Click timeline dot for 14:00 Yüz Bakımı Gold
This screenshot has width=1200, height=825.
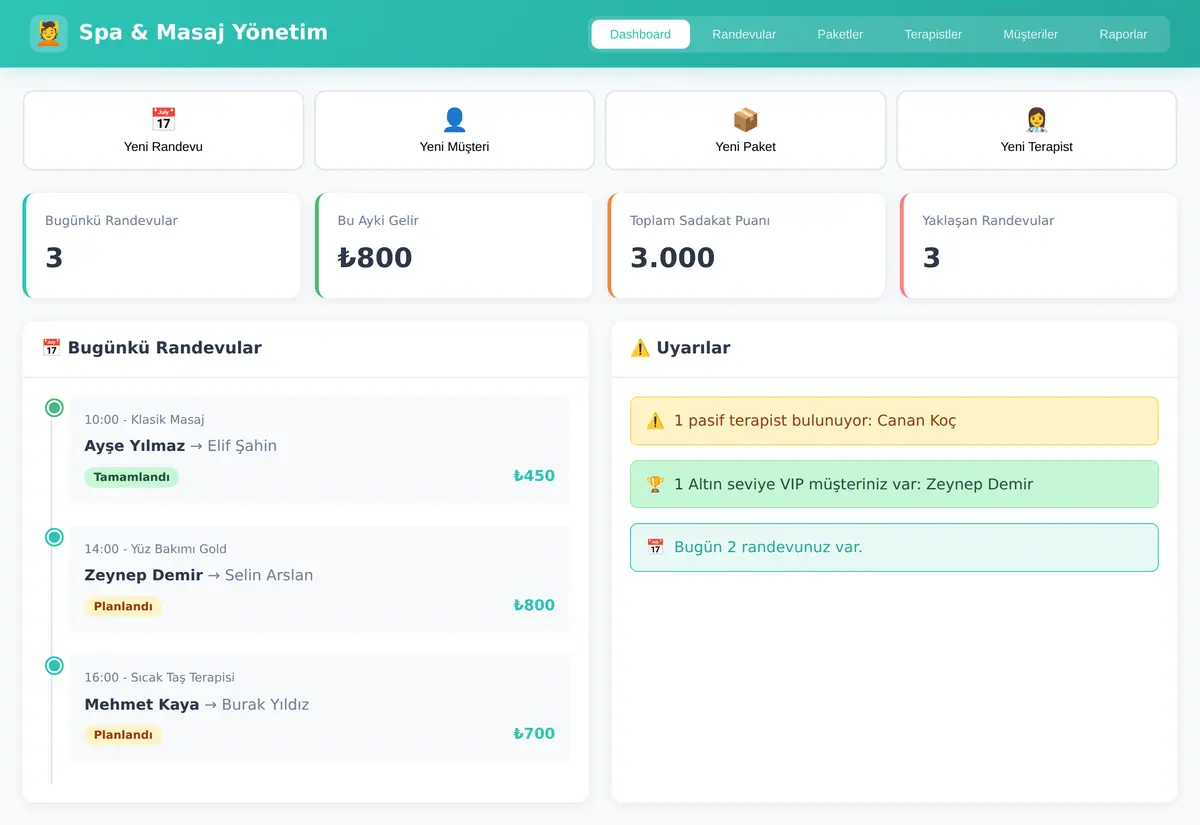click(x=54, y=537)
